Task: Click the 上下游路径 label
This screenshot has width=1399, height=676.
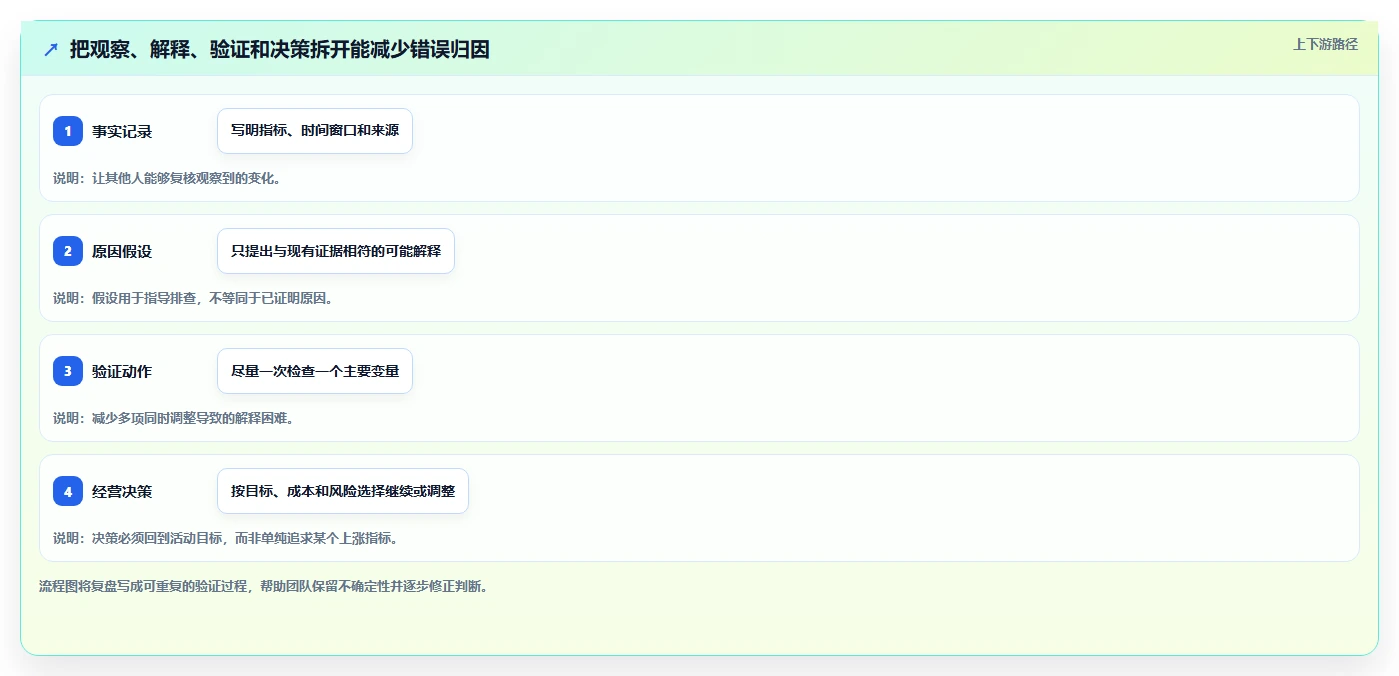Action: point(1325,44)
